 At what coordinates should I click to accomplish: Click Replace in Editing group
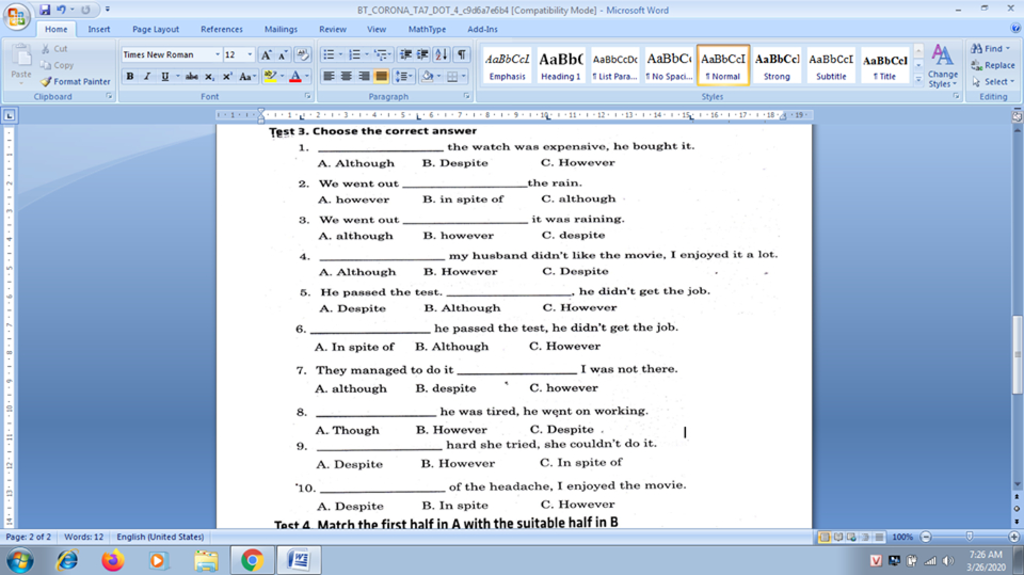(993, 65)
